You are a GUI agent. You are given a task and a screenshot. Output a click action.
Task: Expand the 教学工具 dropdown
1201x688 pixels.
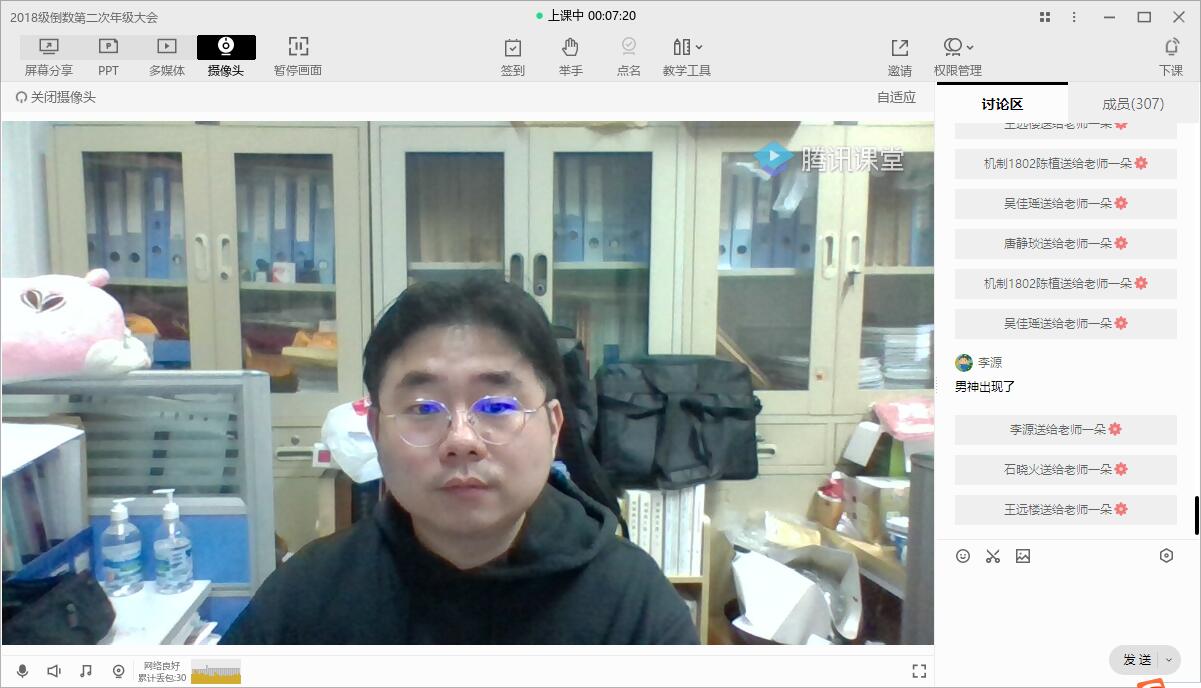(x=687, y=56)
